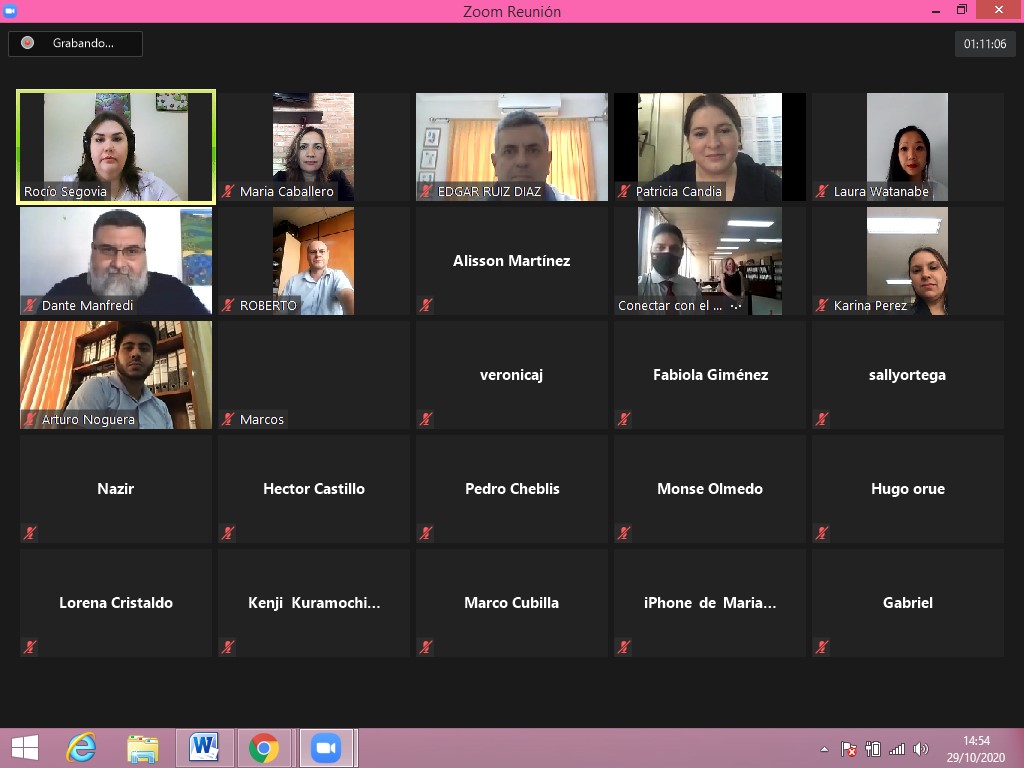Click the name 'Gabriel'
Image resolution: width=1024 pixels, height=768 pixels.
tap(908, 603)
